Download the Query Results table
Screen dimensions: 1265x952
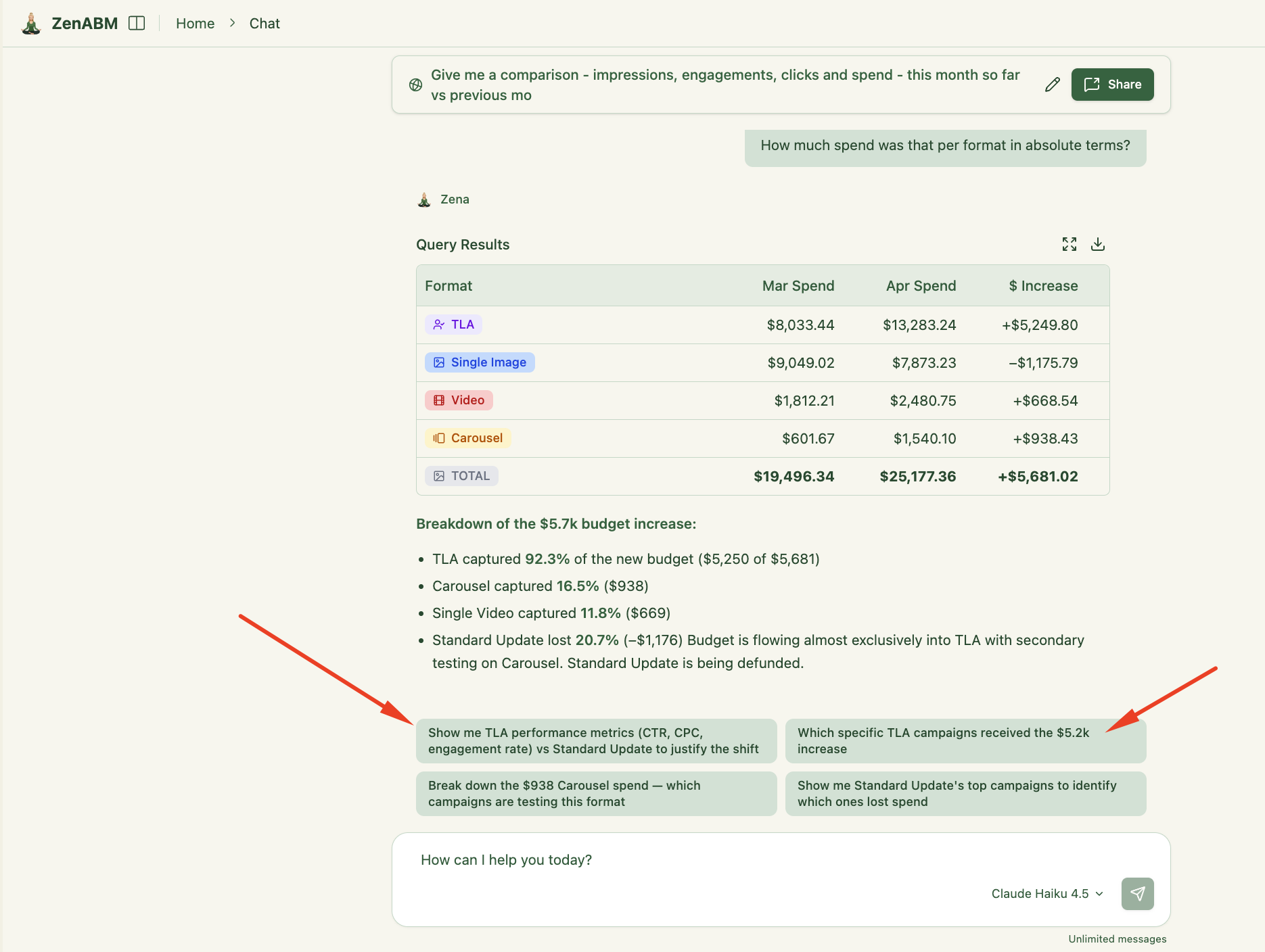click(x=1098, y=244)
